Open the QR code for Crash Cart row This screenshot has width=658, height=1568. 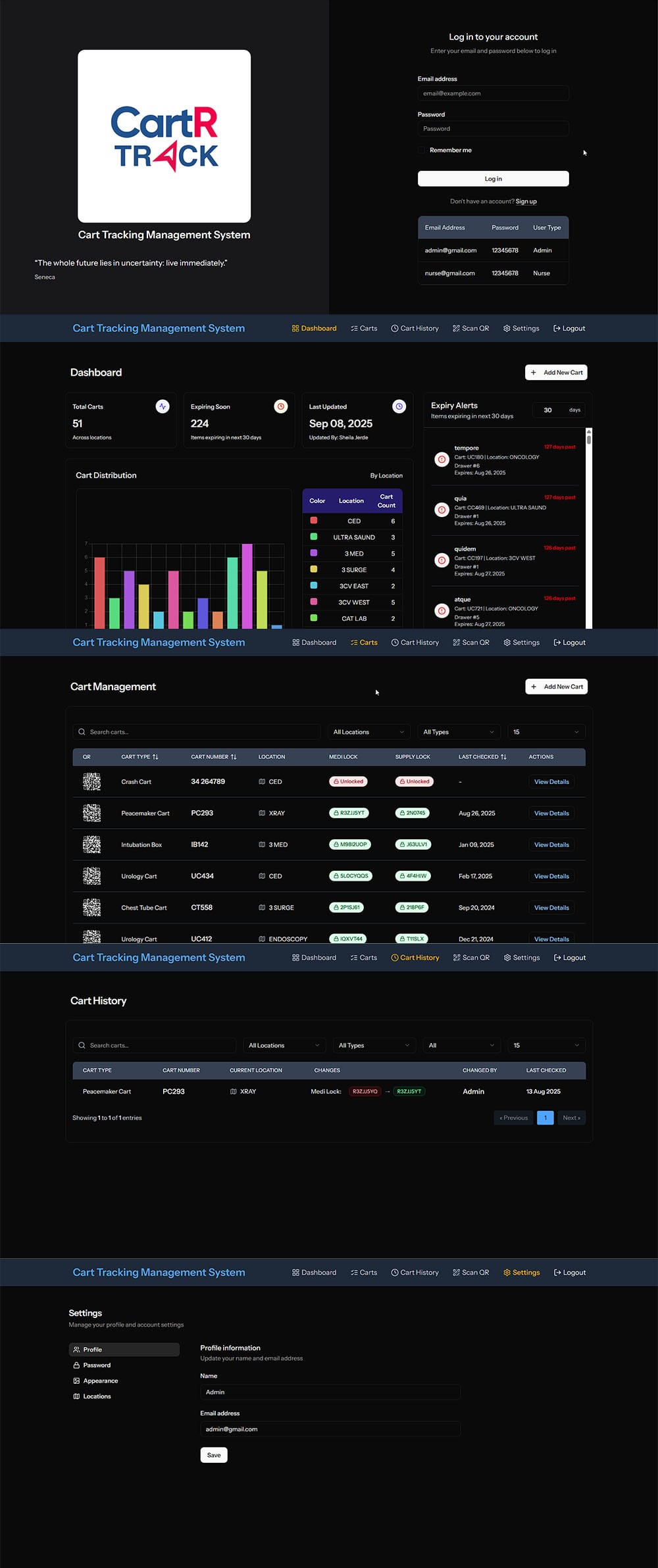(91, 781)
